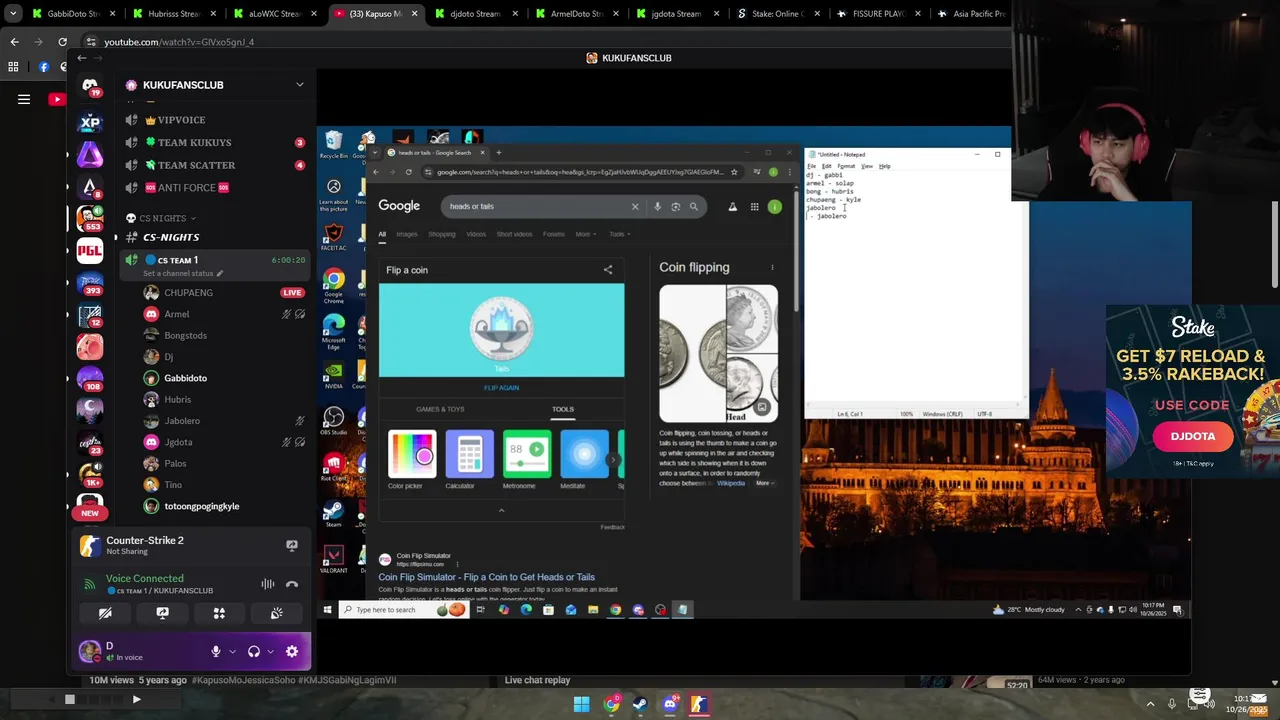This screenshot has height=720, width=1280.
Task: Select the Tools tab
Action: click(562, 409)
